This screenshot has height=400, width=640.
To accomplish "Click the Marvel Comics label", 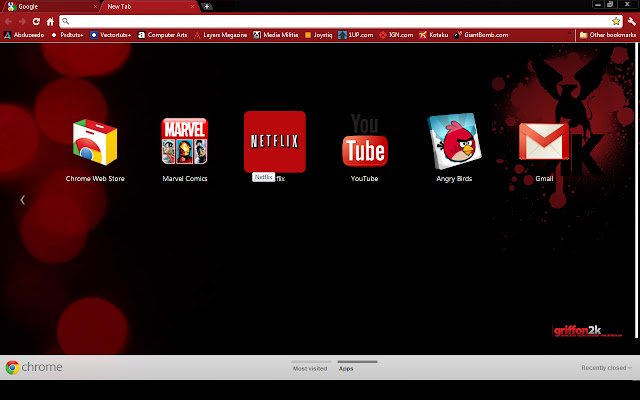I will (x=184, y=178).
